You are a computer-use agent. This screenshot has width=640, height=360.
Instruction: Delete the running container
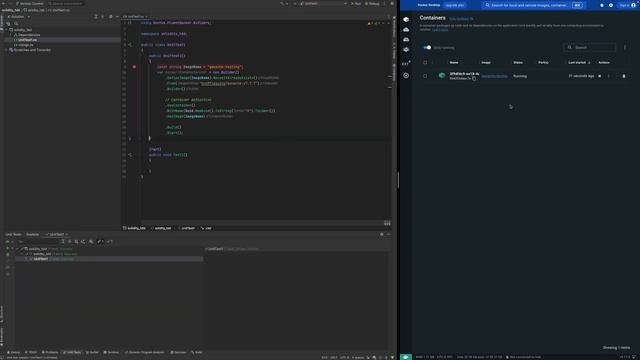point(624,76)
